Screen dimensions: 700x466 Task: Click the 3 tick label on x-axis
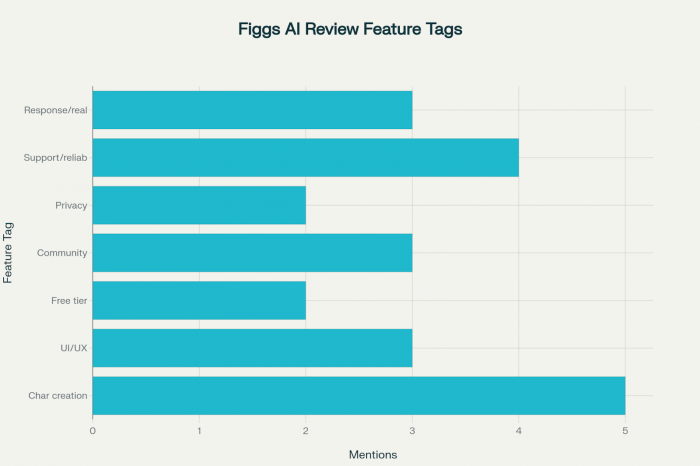[412, 431]
